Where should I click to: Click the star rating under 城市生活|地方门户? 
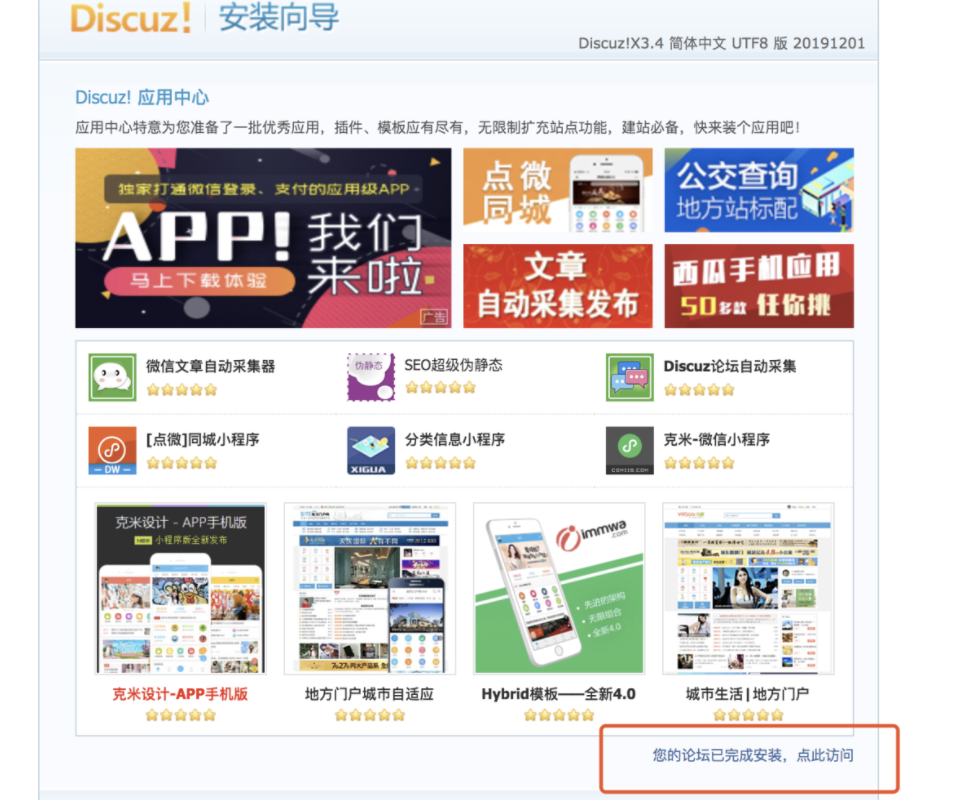coord(749,716)
